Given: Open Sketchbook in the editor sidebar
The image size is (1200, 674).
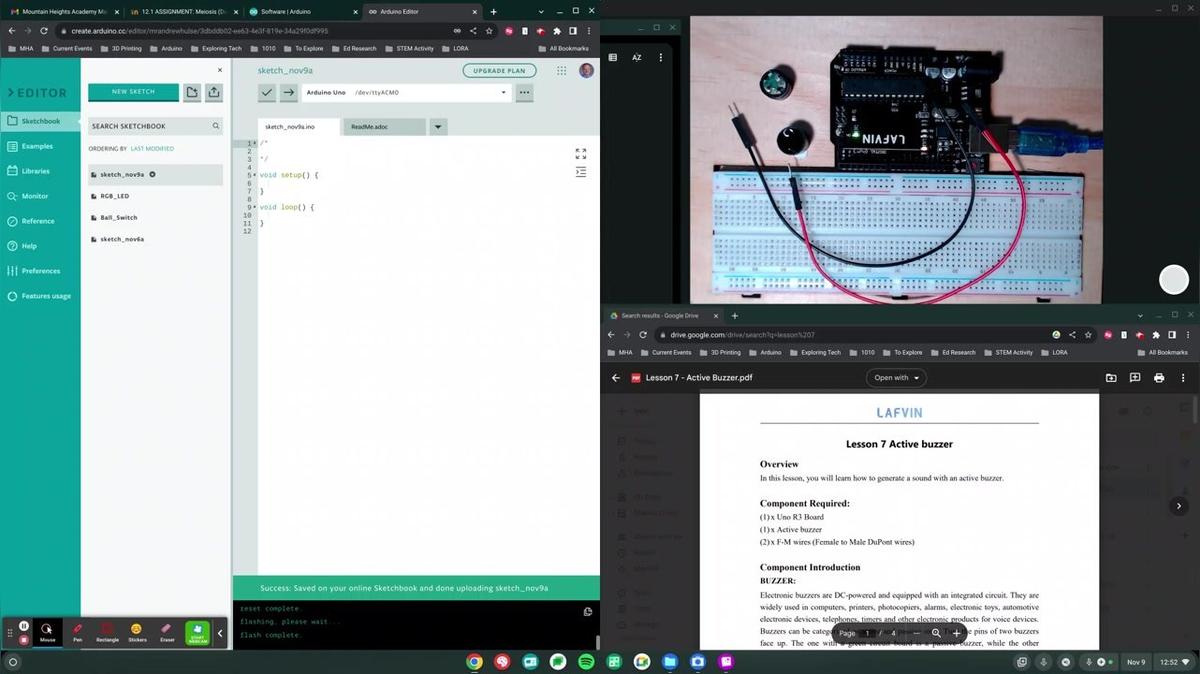Looking at the screenshot, I should [x=40, y=121].
